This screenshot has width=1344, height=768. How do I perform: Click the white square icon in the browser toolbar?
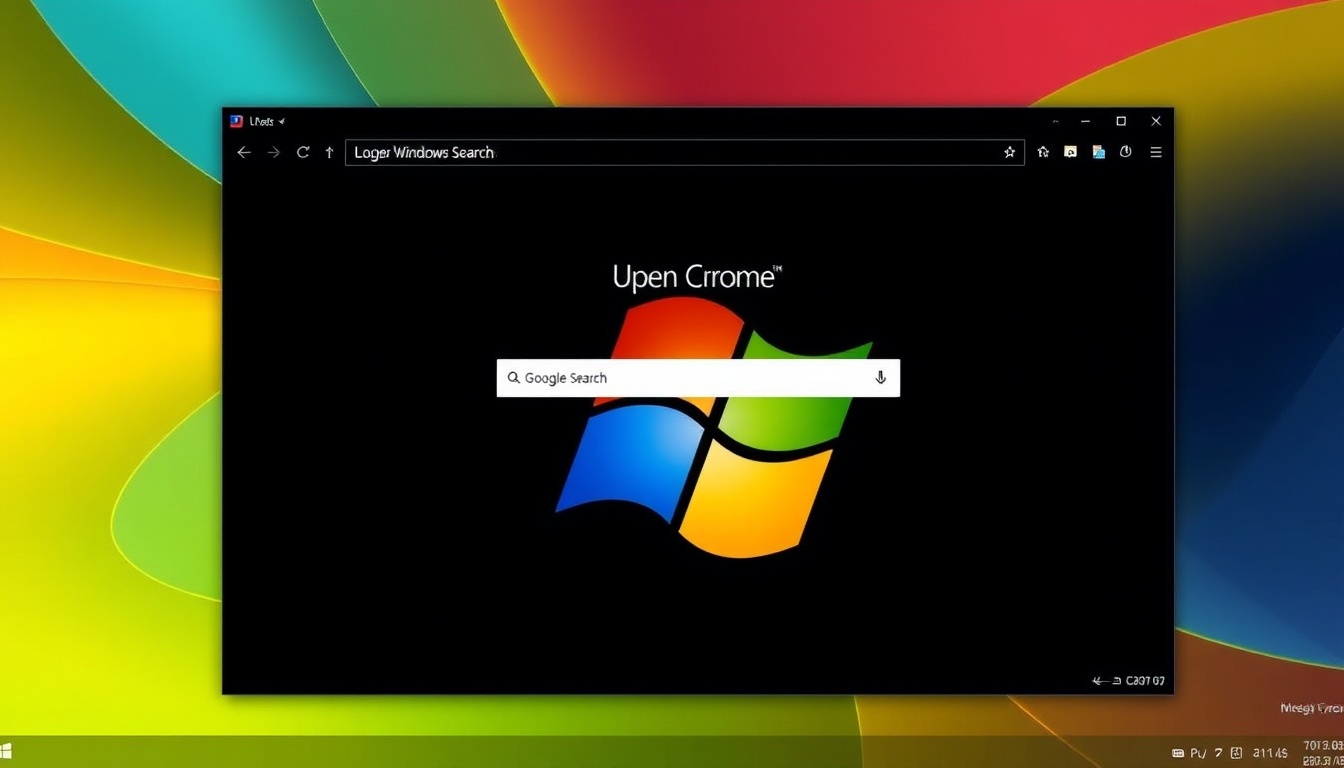coord(1070,152)
